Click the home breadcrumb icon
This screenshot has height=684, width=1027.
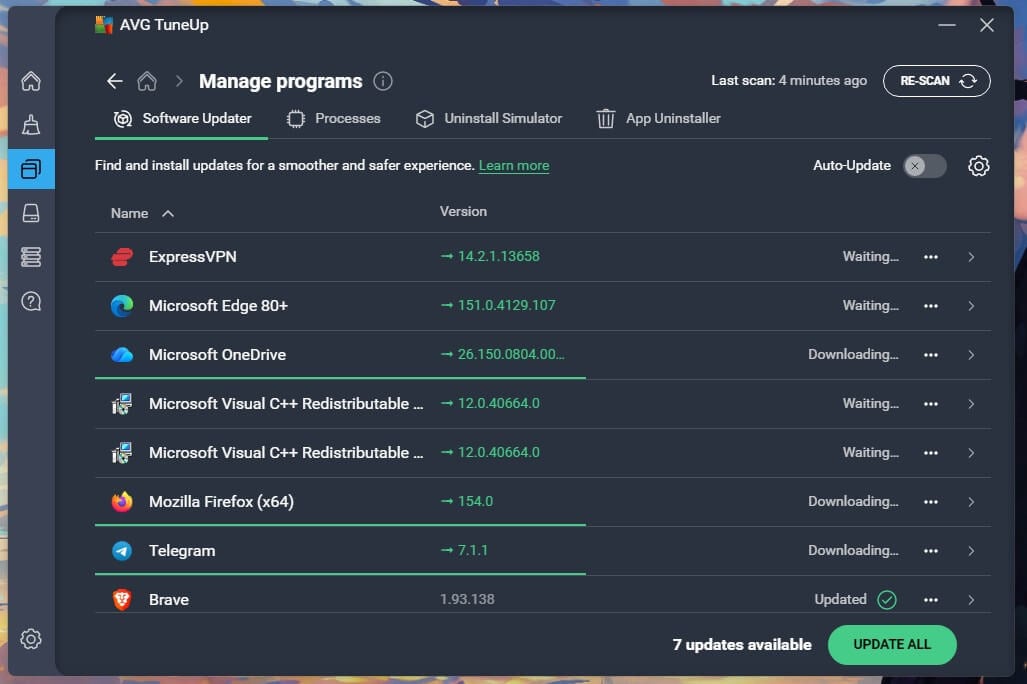click(x=147, y=81)
